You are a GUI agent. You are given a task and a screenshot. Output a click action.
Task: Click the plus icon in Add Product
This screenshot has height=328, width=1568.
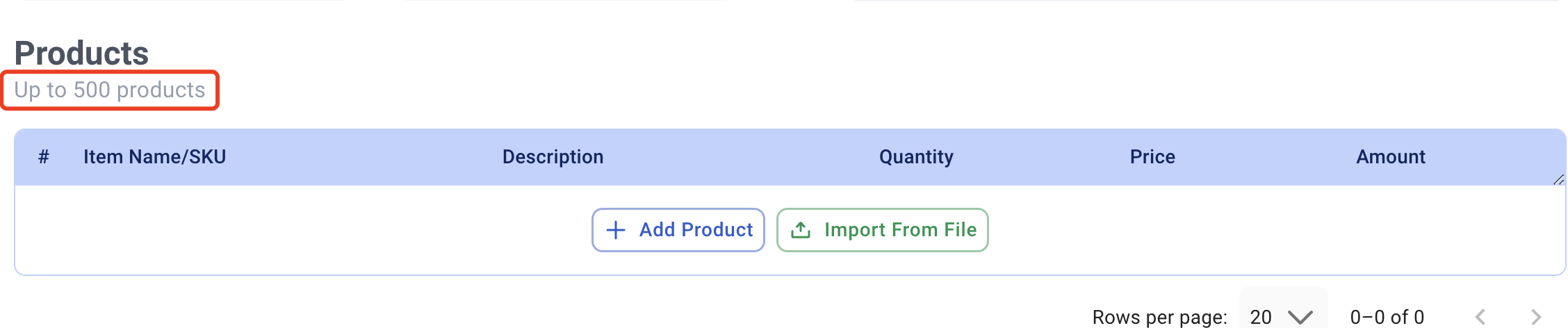click(616, 230)
